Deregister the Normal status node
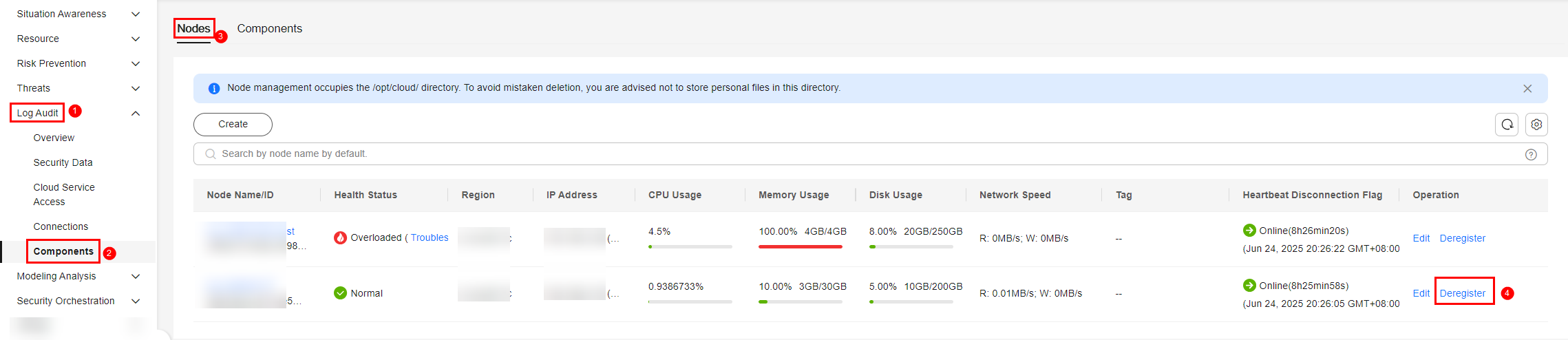 pyautogui.click(x=1462, y=293)
